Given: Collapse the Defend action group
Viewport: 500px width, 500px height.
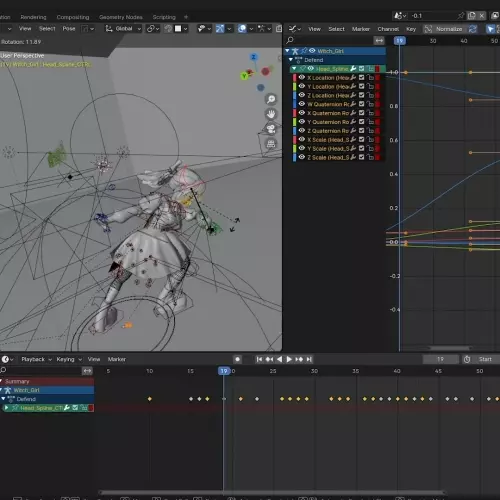Looking at the screenshot, I should pos(291,60).
